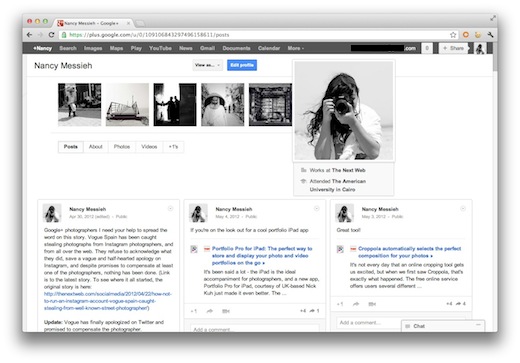
Task: Click the Edit profile button
Action: point(242,65)
